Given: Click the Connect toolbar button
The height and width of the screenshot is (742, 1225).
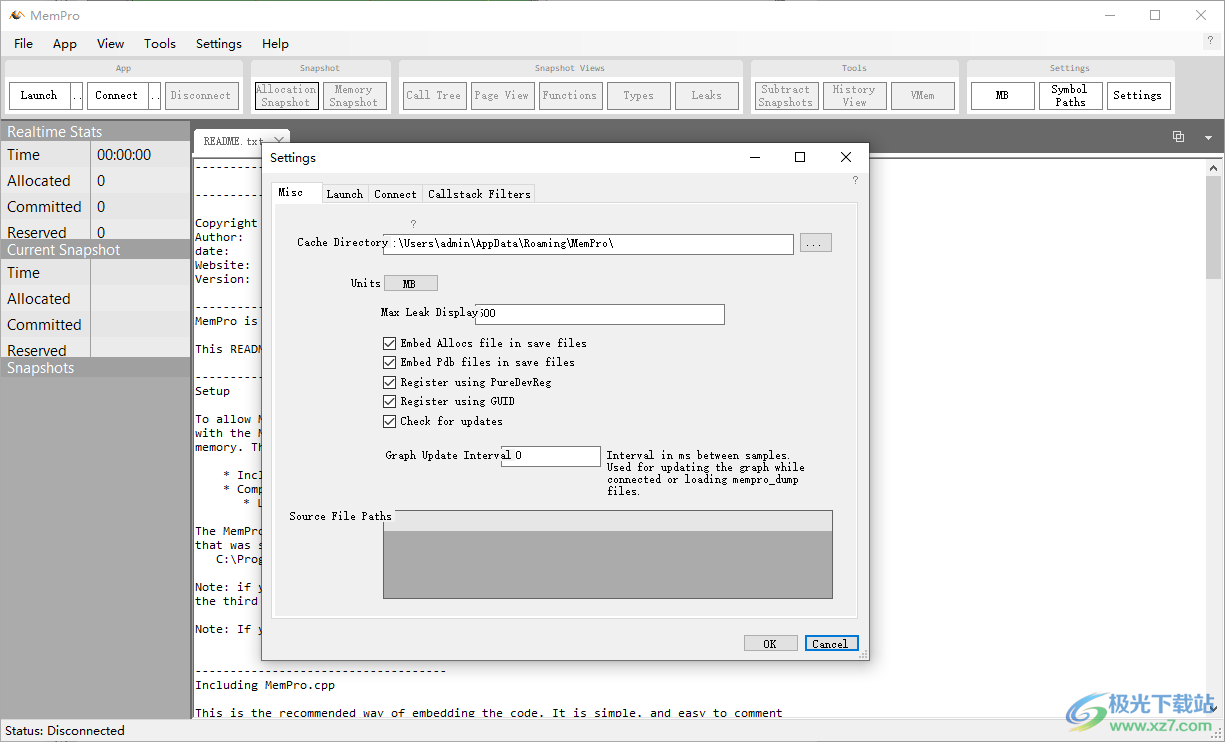Looking at the screenshot, I should [116, 96].
